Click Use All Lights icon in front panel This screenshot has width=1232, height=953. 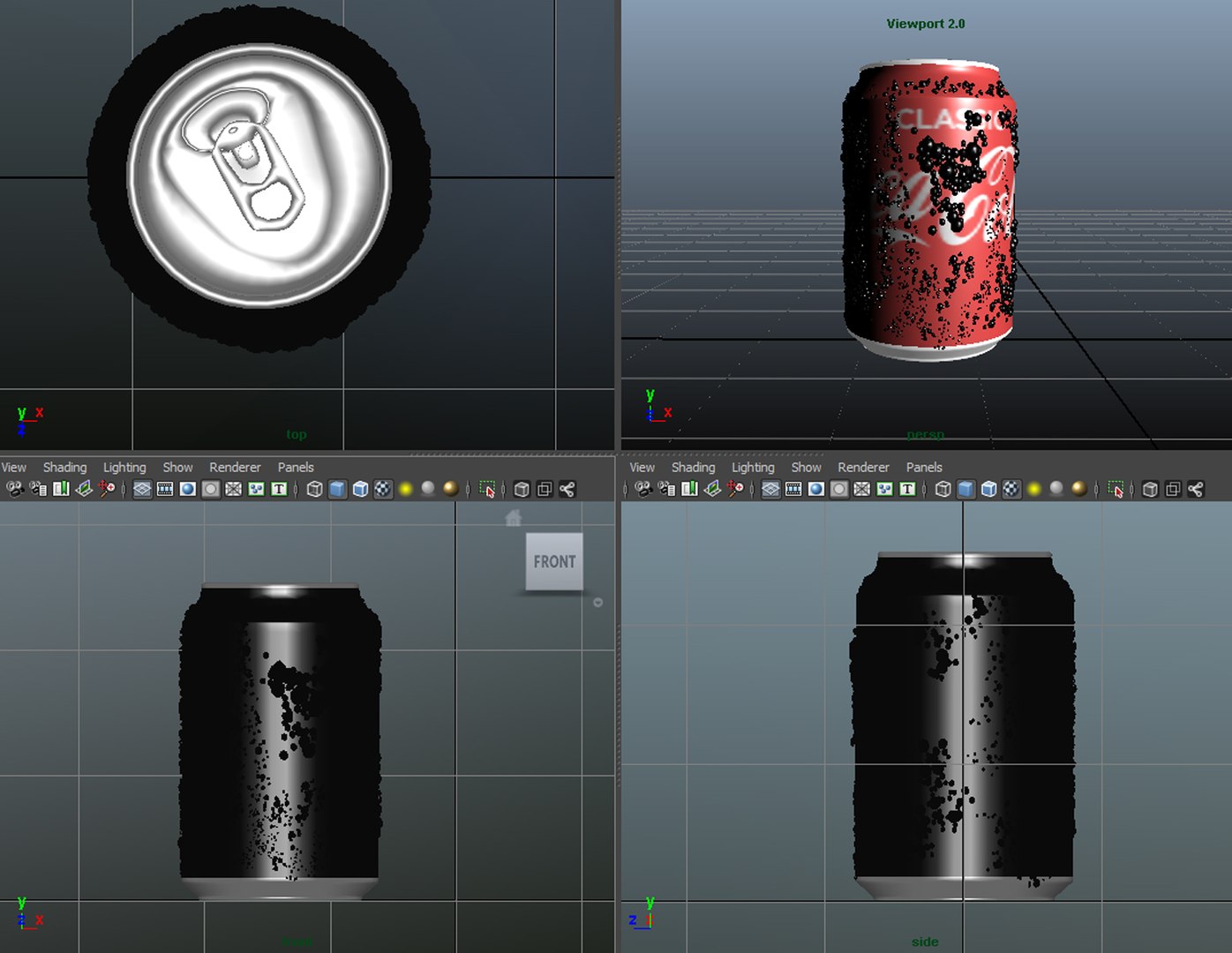click(406, 489)
